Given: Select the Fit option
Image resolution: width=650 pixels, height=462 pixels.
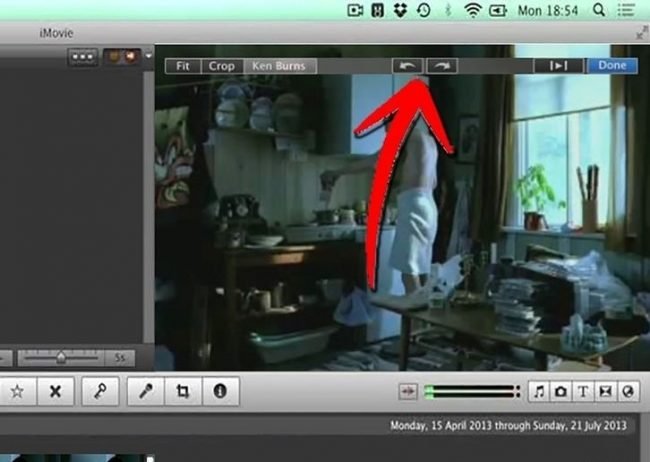Looking at the screenshot, I should click(x=183, y=66).
